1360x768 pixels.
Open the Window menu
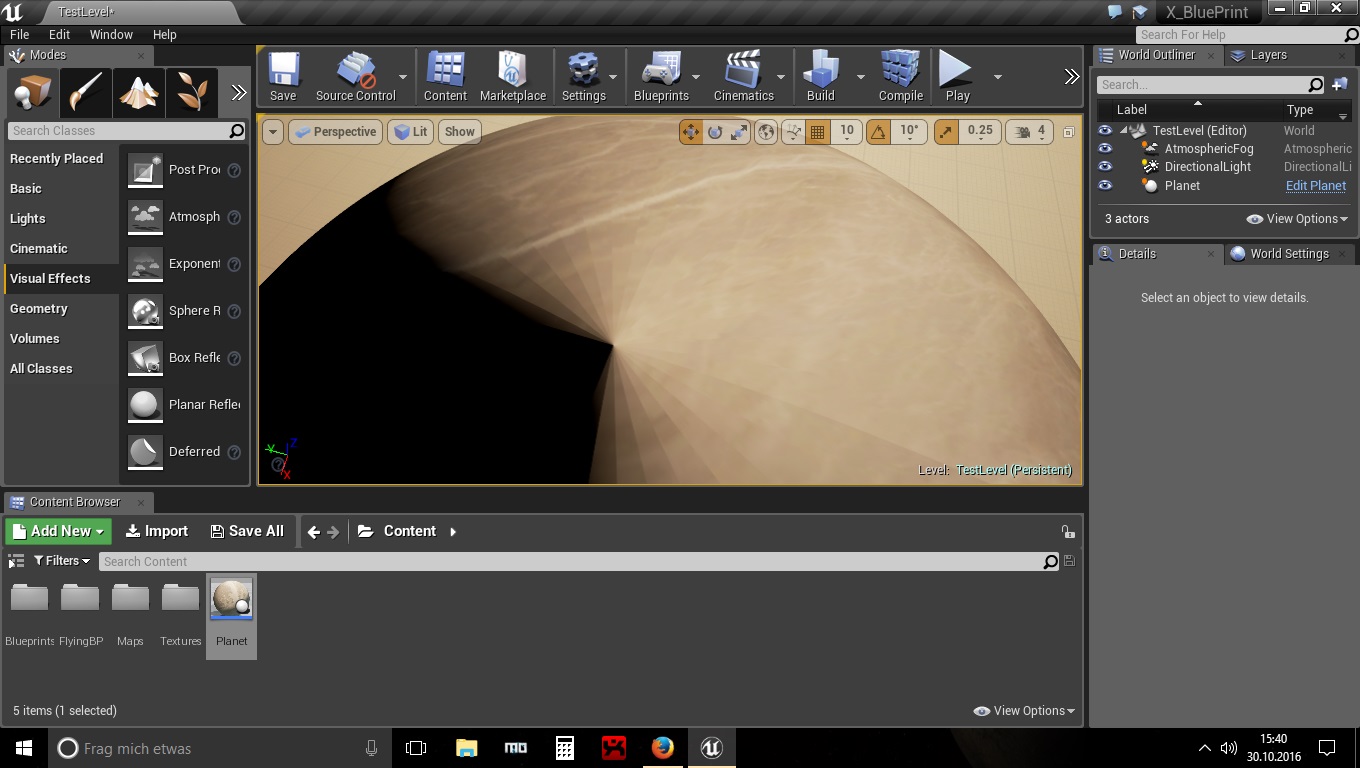(x=111, y=34)
